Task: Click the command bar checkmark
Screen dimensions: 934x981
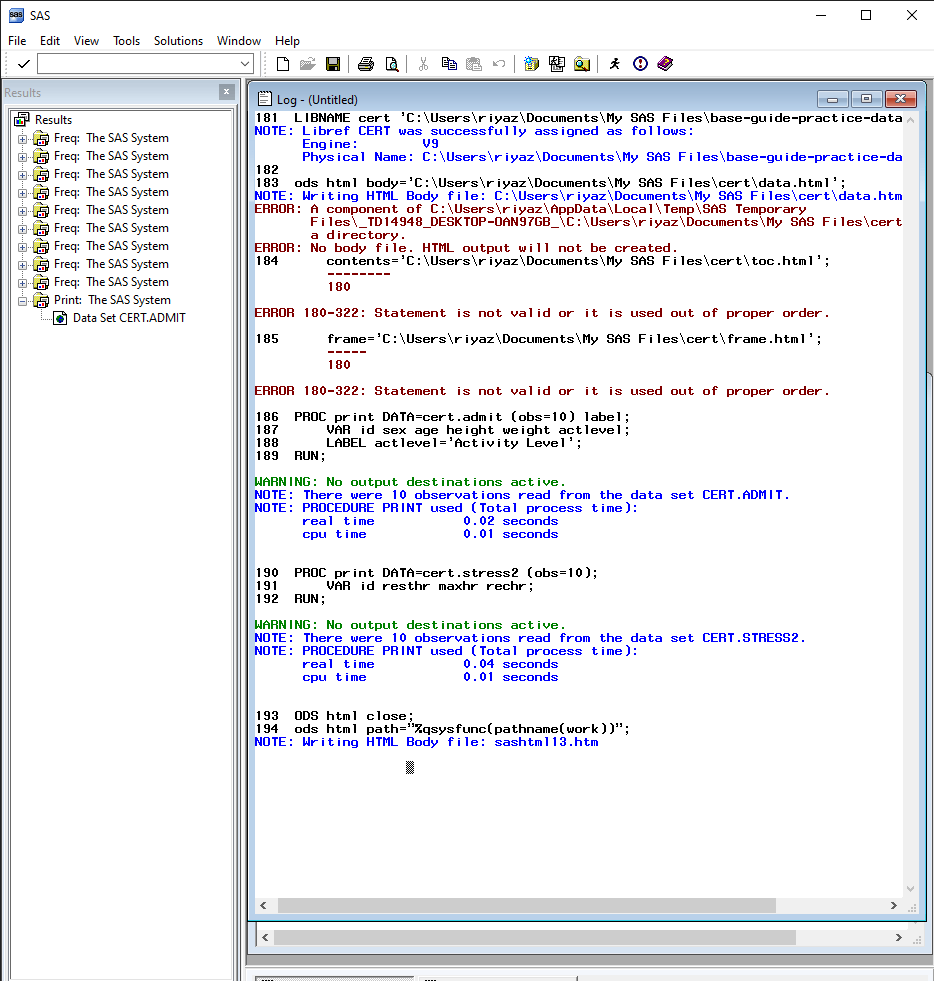Action: click(24, 64)
